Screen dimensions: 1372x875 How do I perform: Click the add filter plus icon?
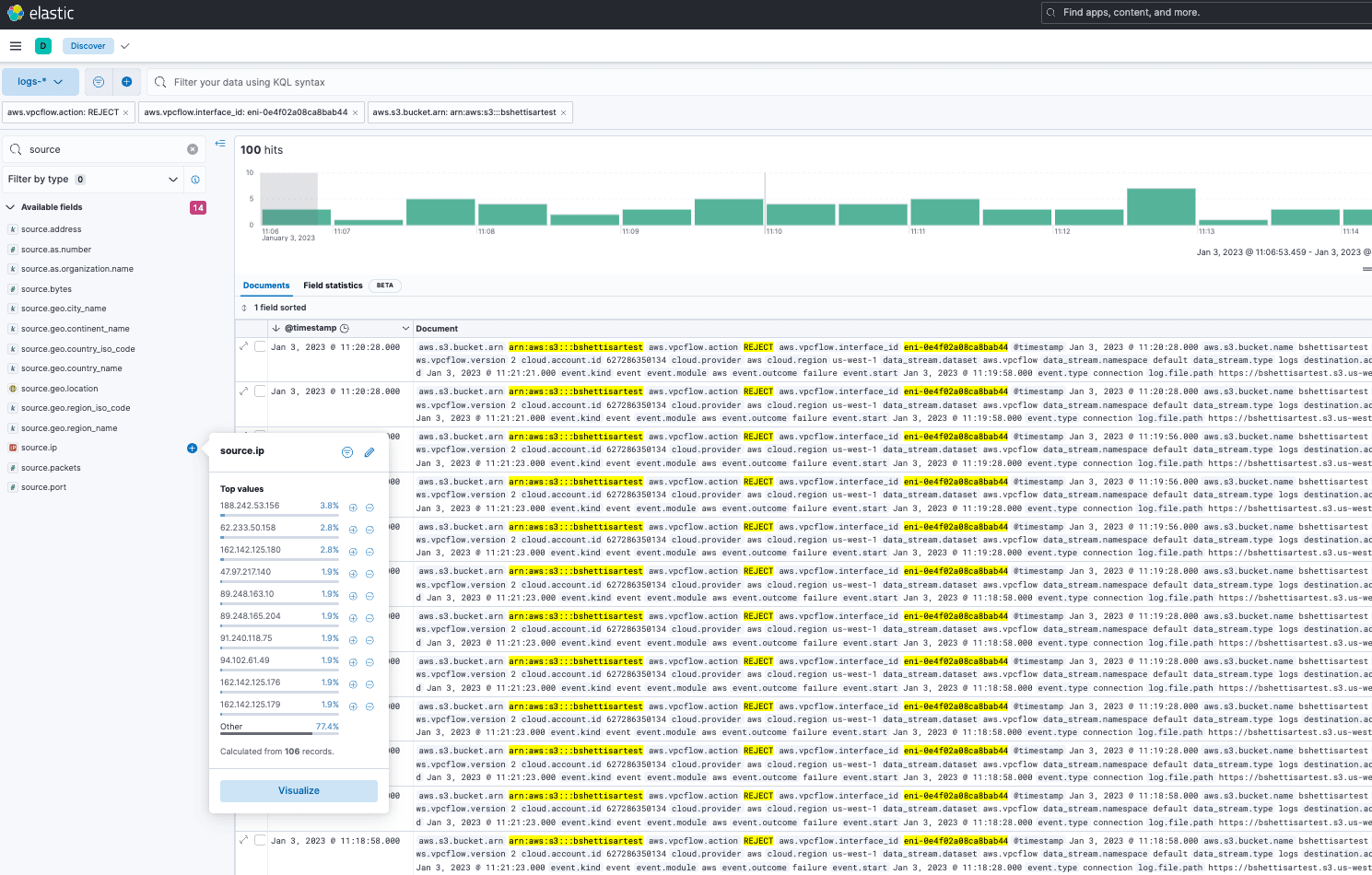pos(126,82)
